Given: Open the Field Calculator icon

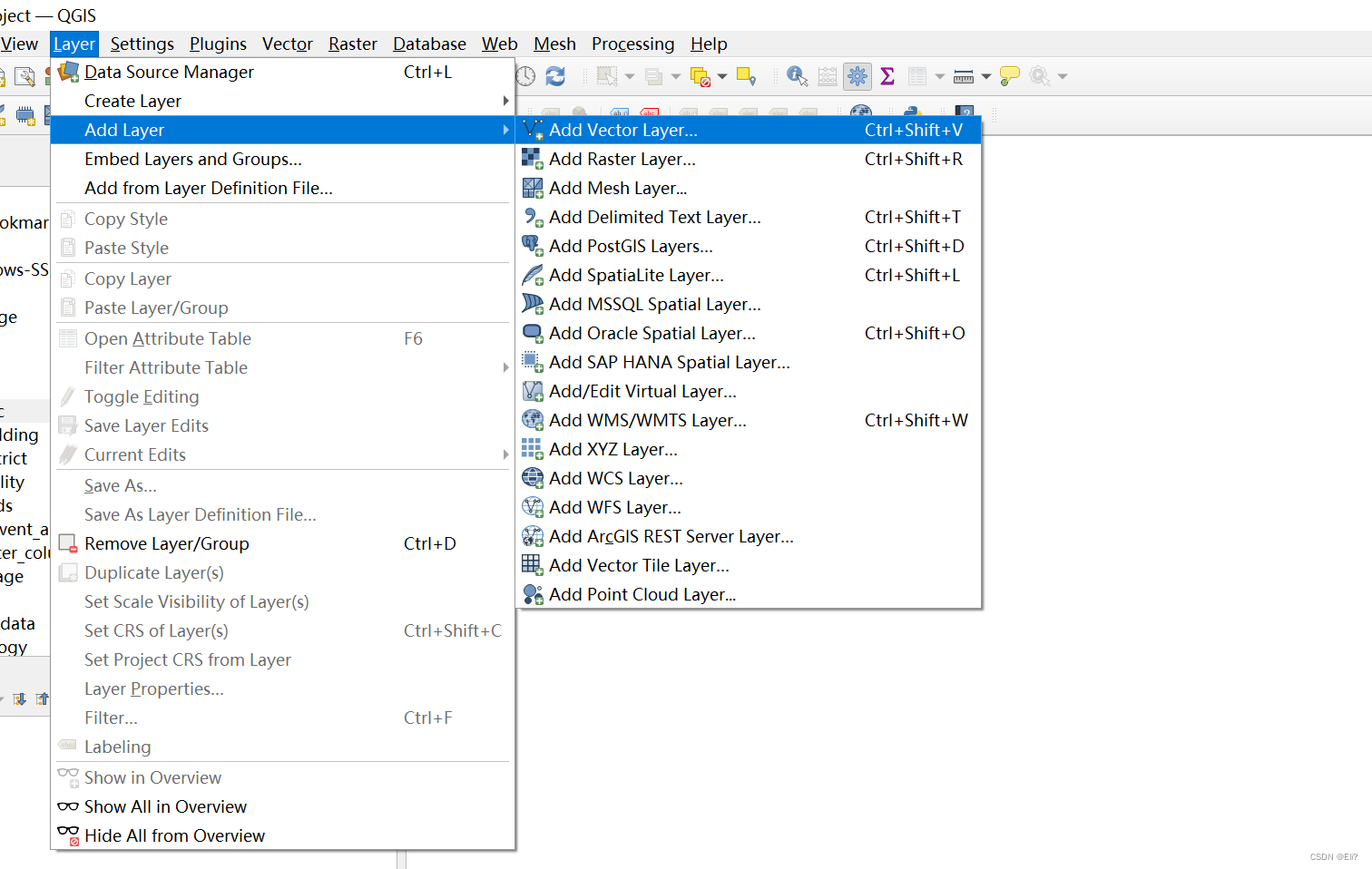Looking at the screenshot, I should 828,76.
